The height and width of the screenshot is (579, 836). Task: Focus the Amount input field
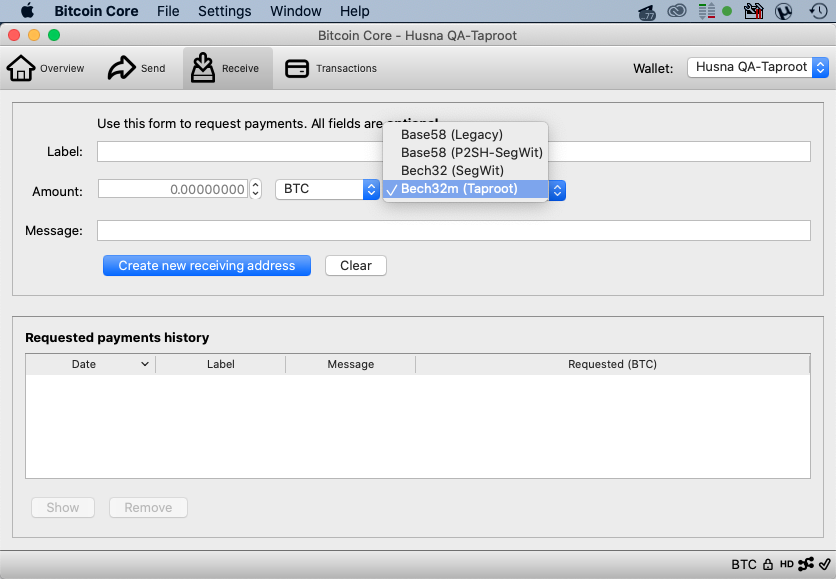coord(173,189)
